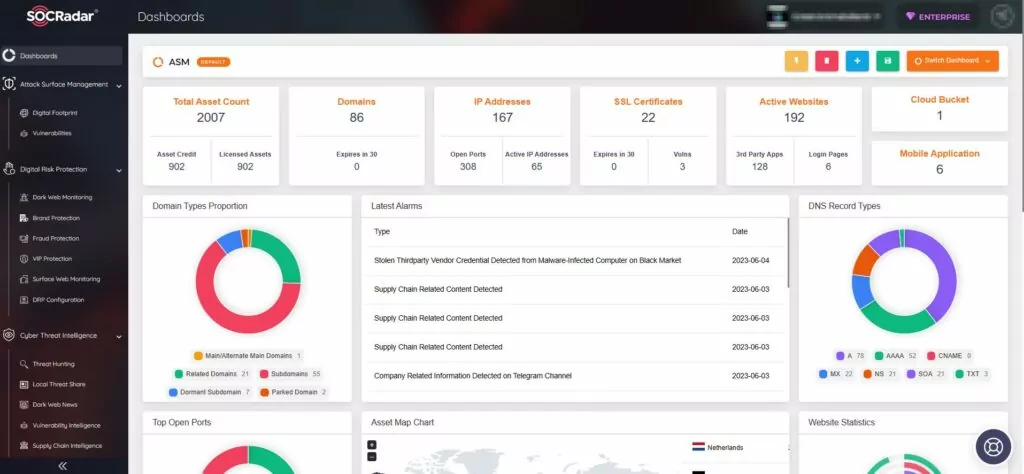The image size is (1024, 474).
Task: Click the Mobile Application card
Action: 940,163
